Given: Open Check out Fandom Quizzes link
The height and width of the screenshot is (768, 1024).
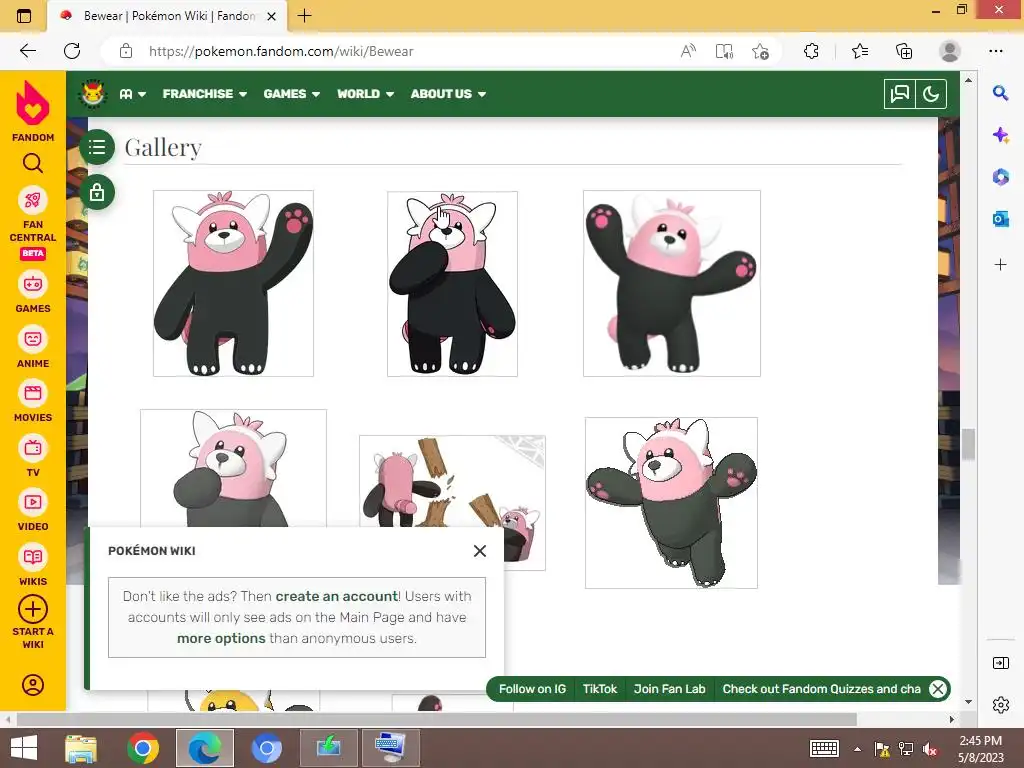Looking at the screenshot, I should pyautogui.click(x=821, y=689).
